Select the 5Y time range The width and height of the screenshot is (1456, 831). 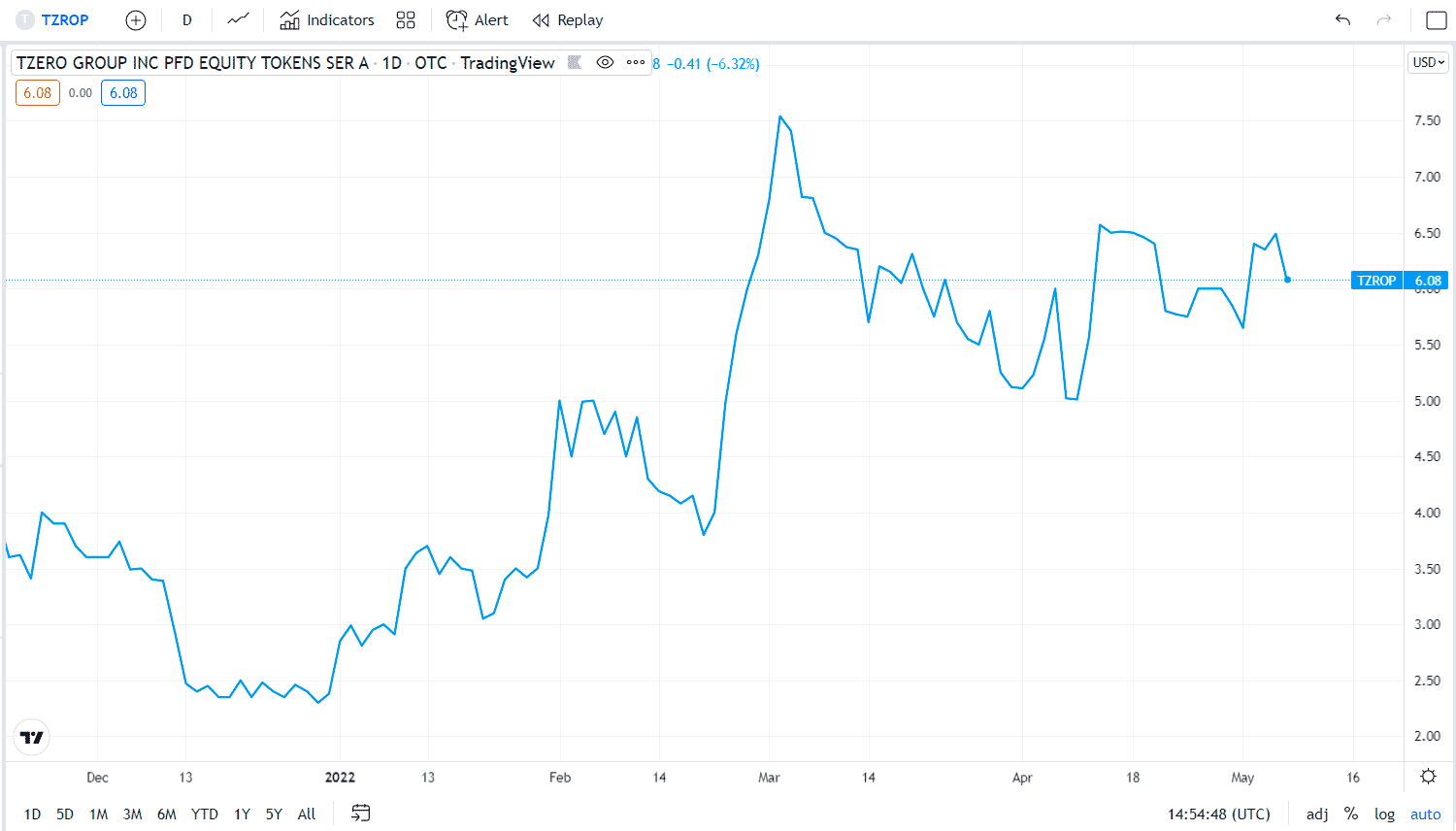click(274, 814)
